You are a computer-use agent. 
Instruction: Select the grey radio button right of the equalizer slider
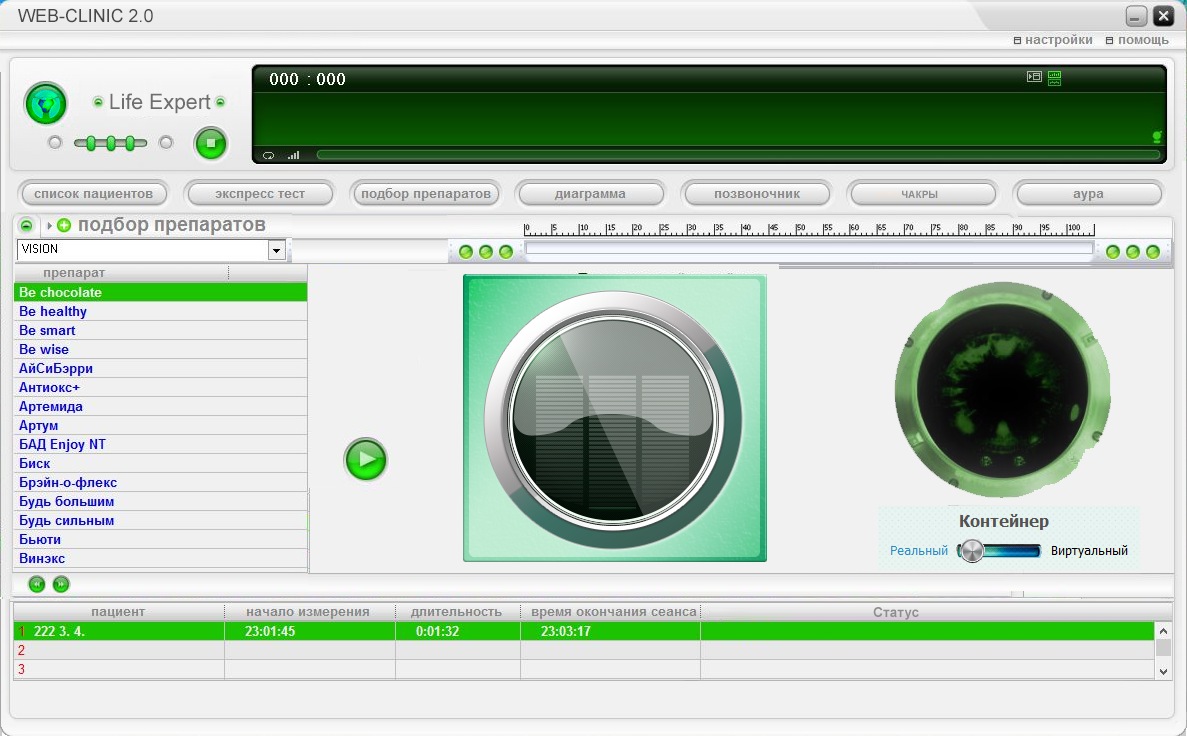coord(166,142)
